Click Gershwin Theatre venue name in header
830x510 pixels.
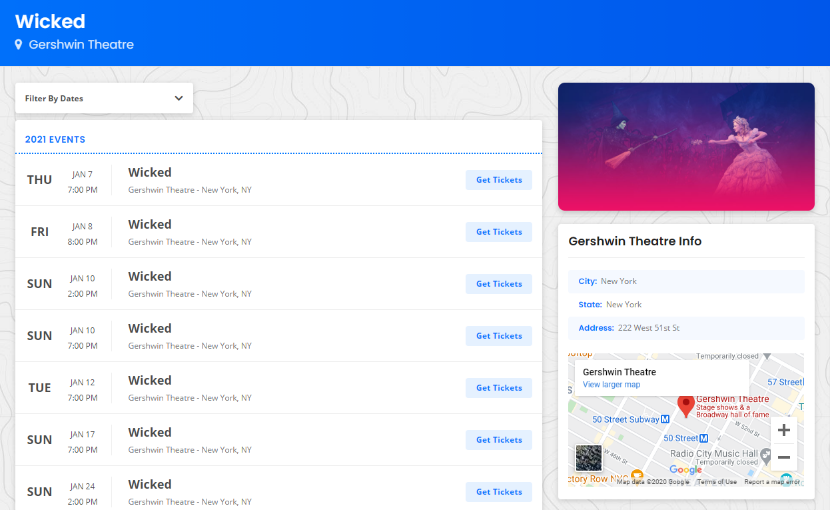(x=81, y=44)
